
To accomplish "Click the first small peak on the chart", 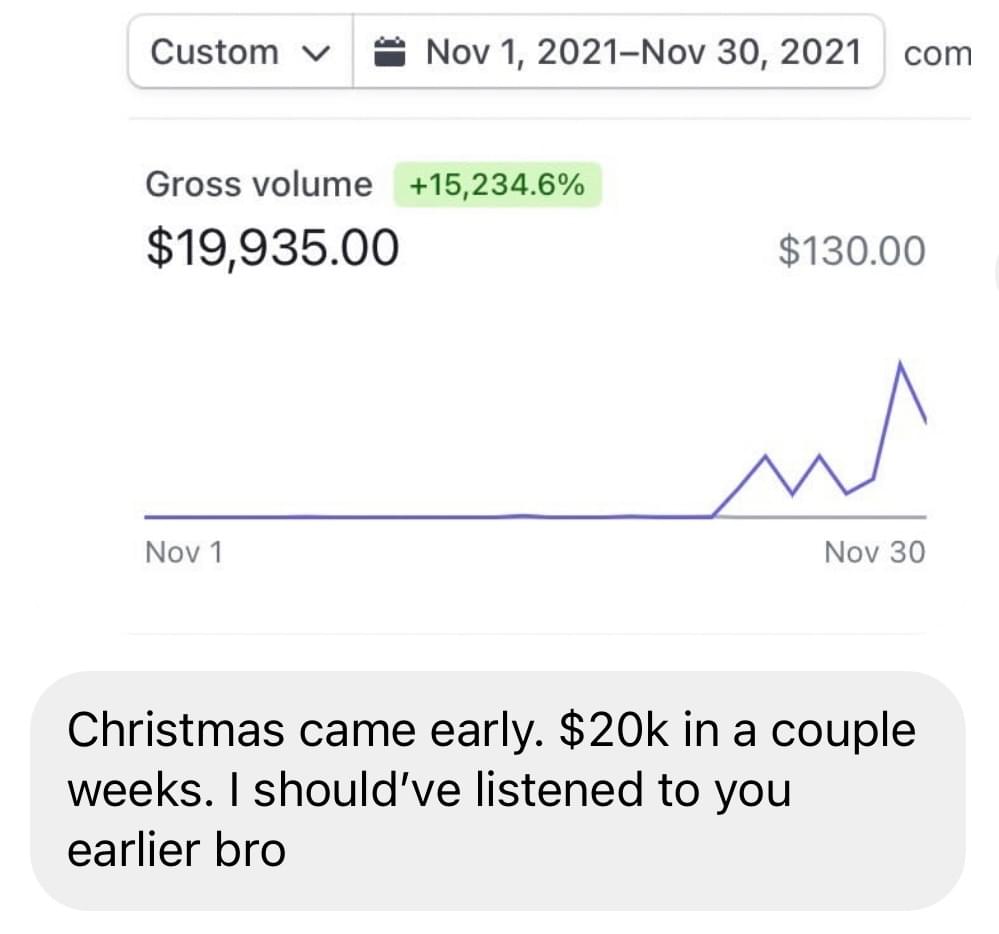I will click(765, 457).
